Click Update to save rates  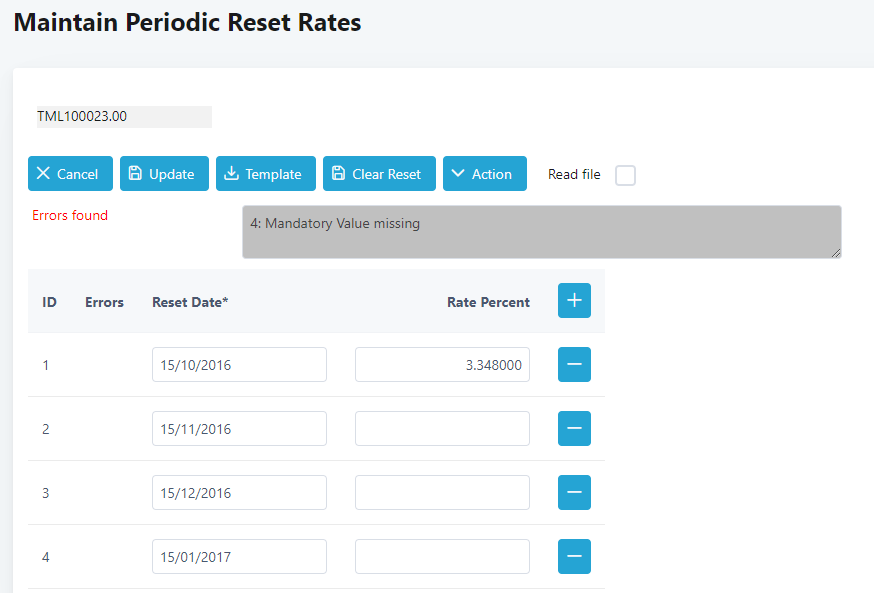164,174
